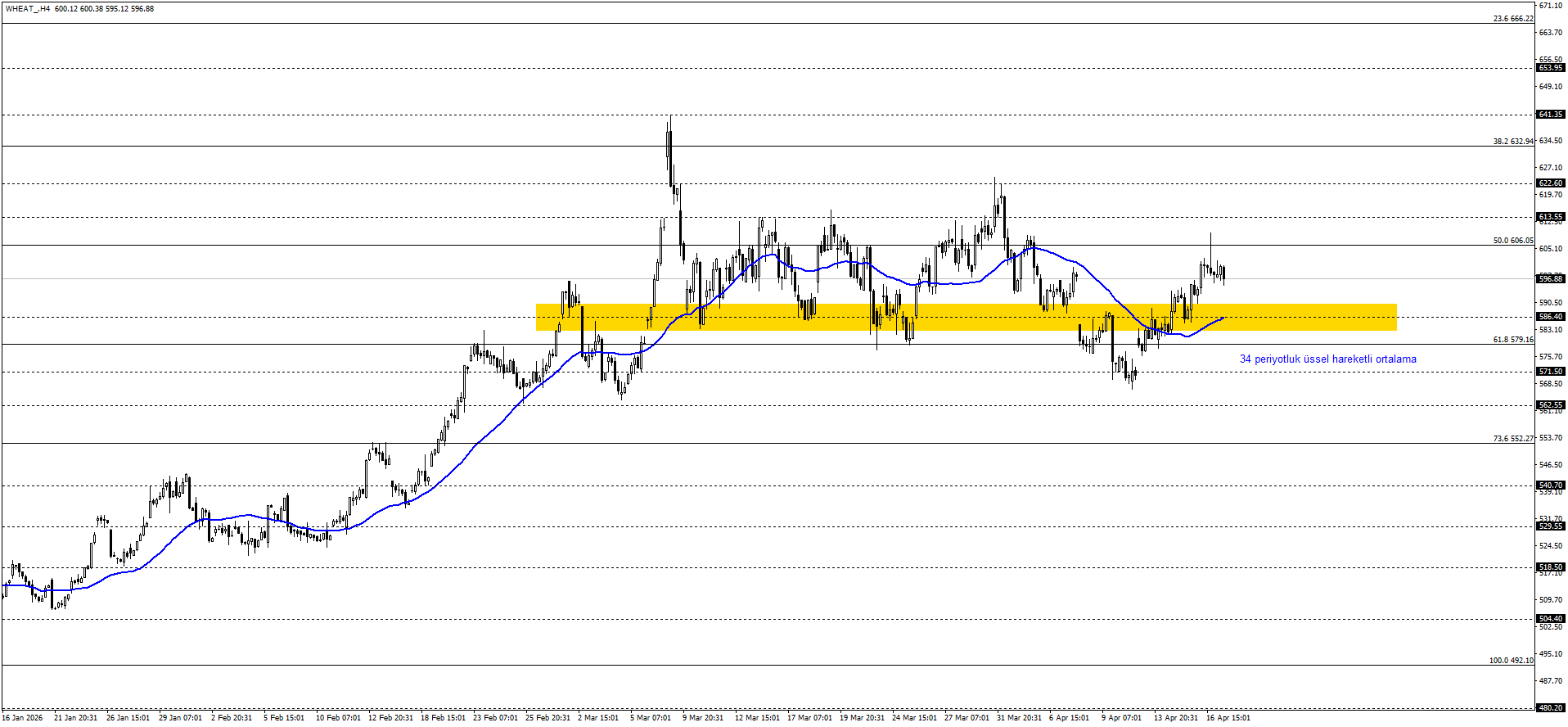Select the 586.40 price level tag

tap(1551, 317)
